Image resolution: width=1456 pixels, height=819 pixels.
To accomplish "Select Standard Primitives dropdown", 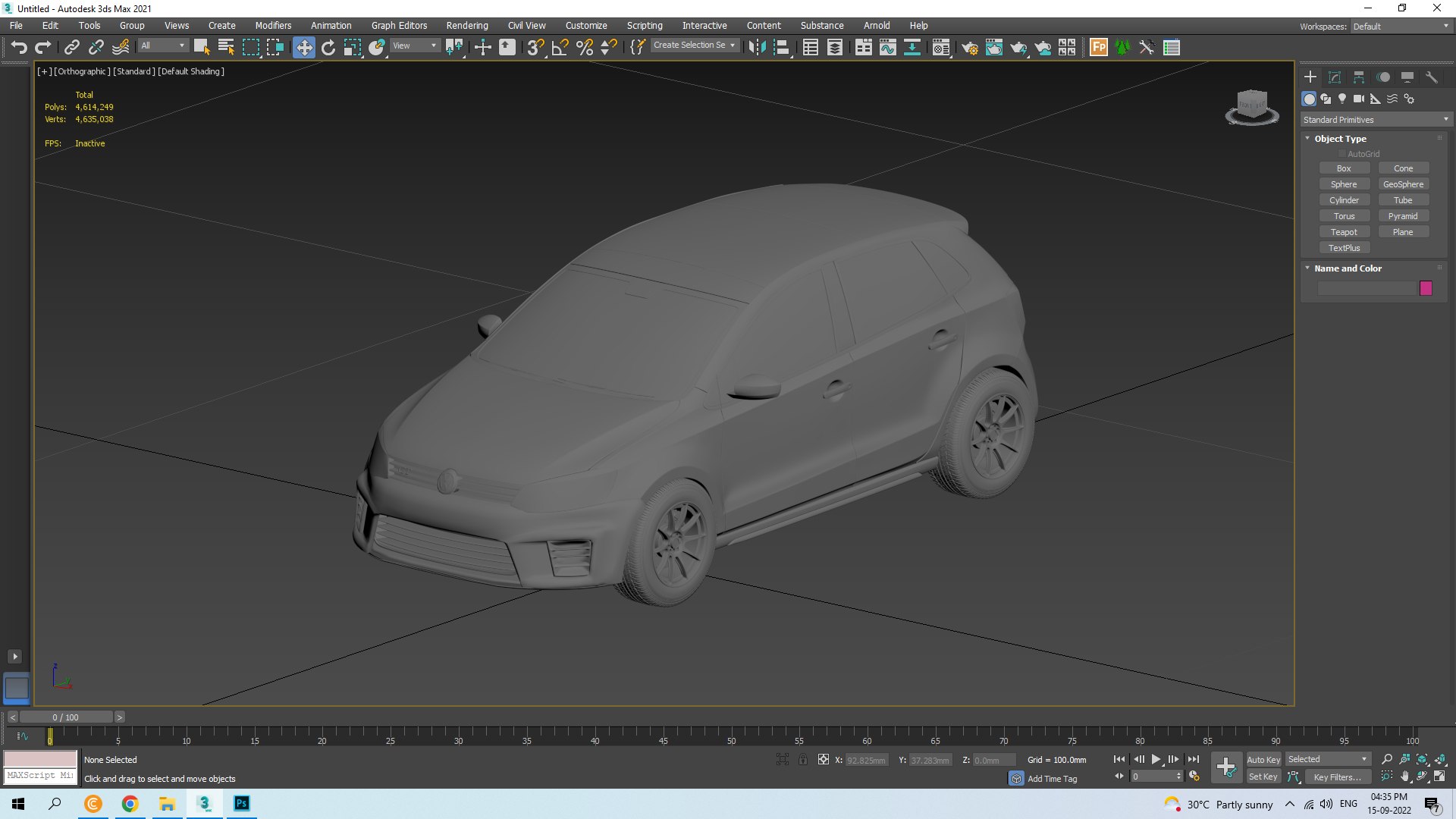I will (x=1374, y=119).
